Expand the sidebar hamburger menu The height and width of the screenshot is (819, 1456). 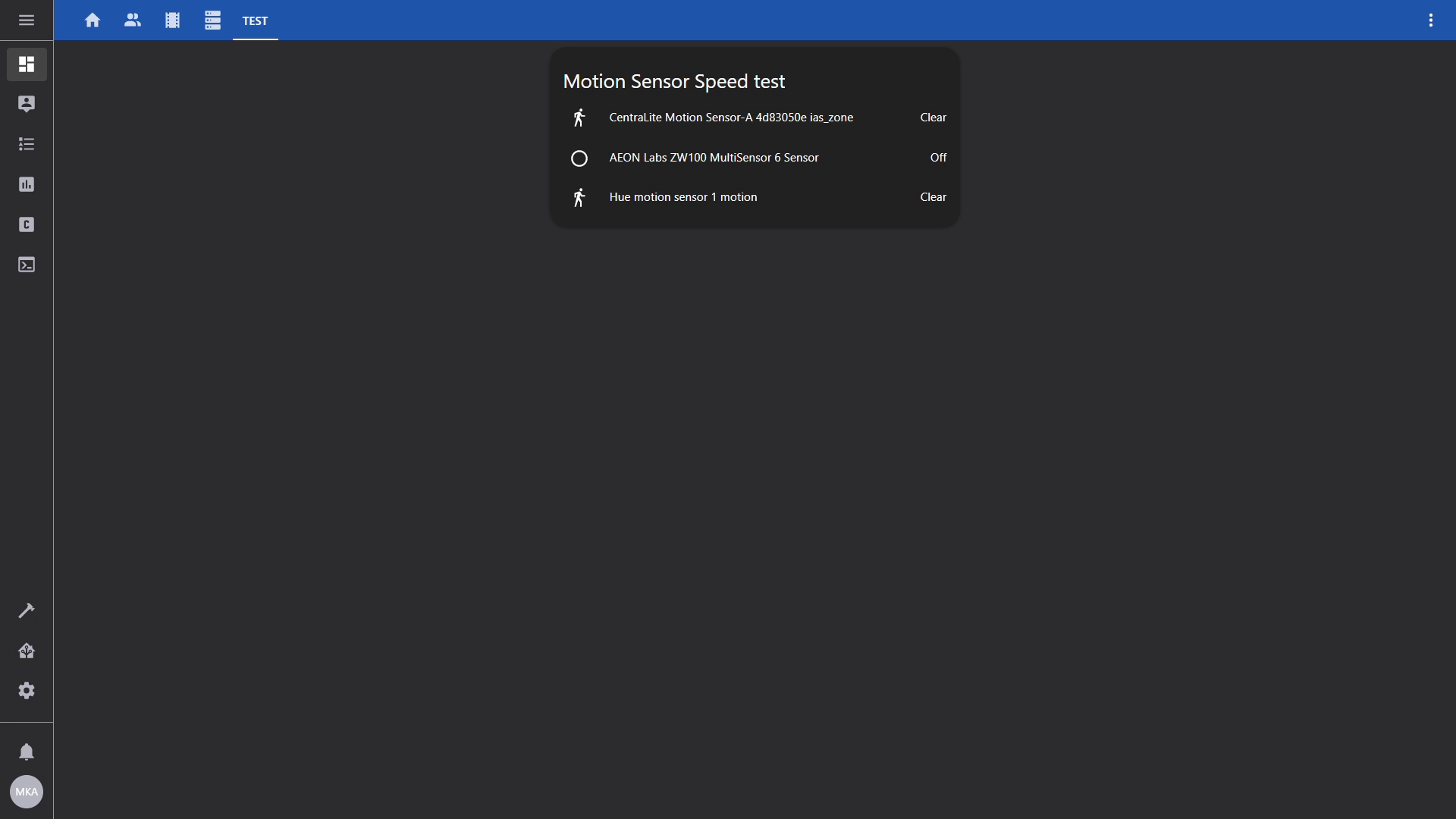click(x=27, y=20)
